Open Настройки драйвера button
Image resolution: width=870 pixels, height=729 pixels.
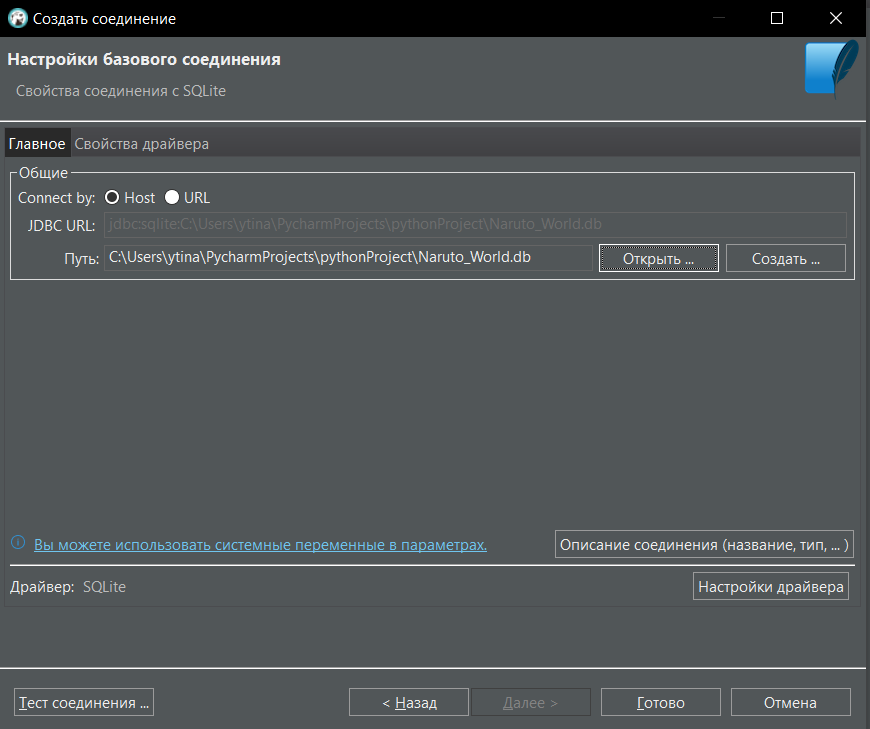pos(771,586)
